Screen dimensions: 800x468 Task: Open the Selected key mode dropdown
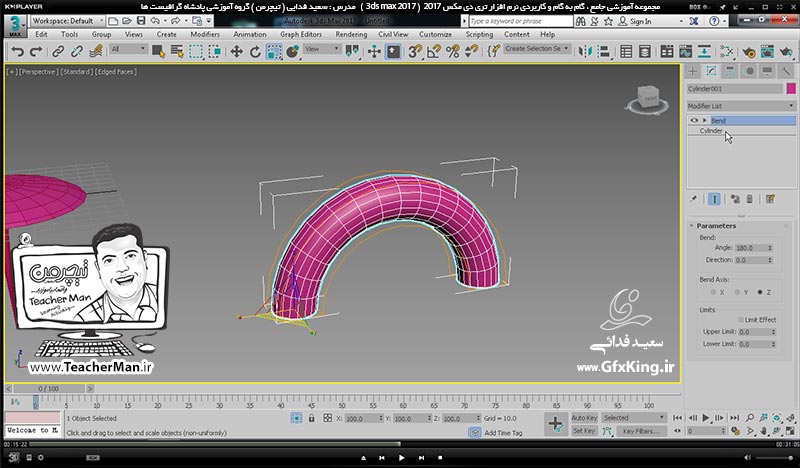[x=634, y=417]
